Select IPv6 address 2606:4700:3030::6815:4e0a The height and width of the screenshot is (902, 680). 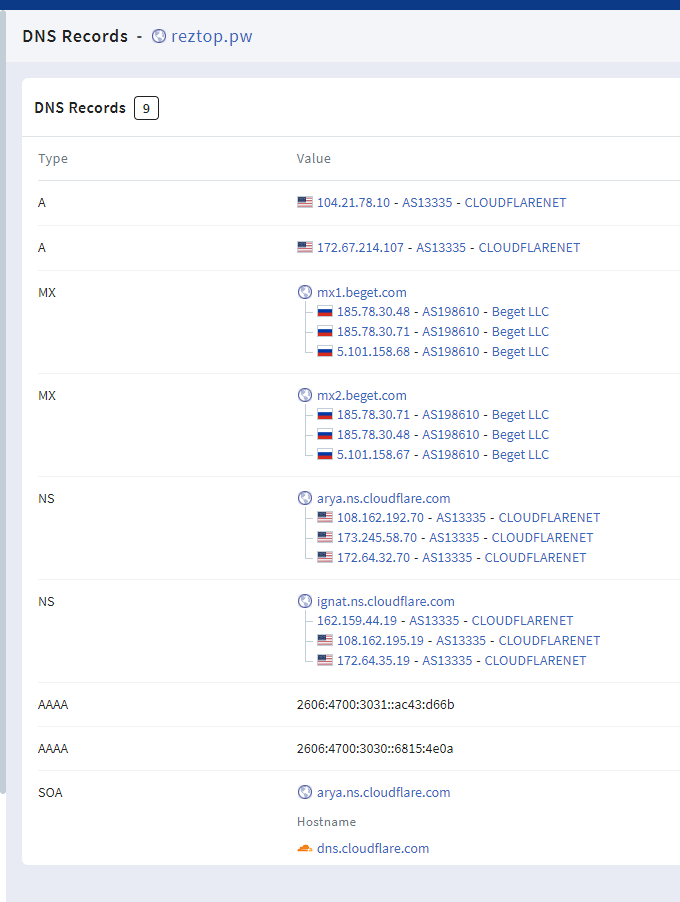pyautogui.click(x=375, y=748)
